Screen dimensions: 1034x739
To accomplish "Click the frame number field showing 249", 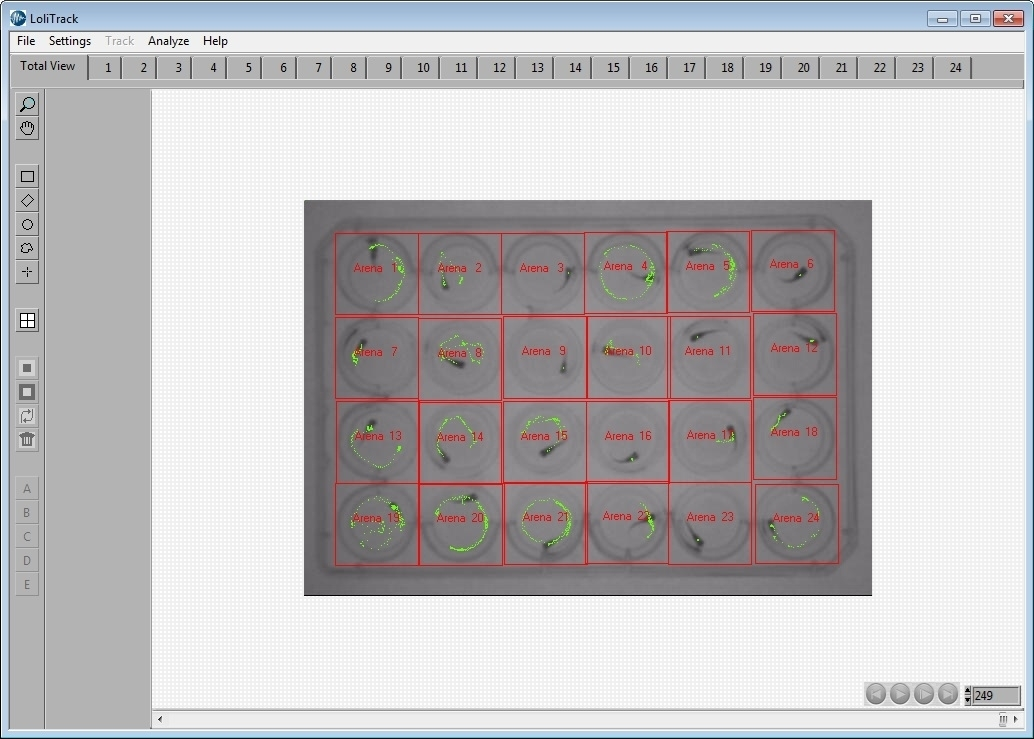I will pos(995,695).
